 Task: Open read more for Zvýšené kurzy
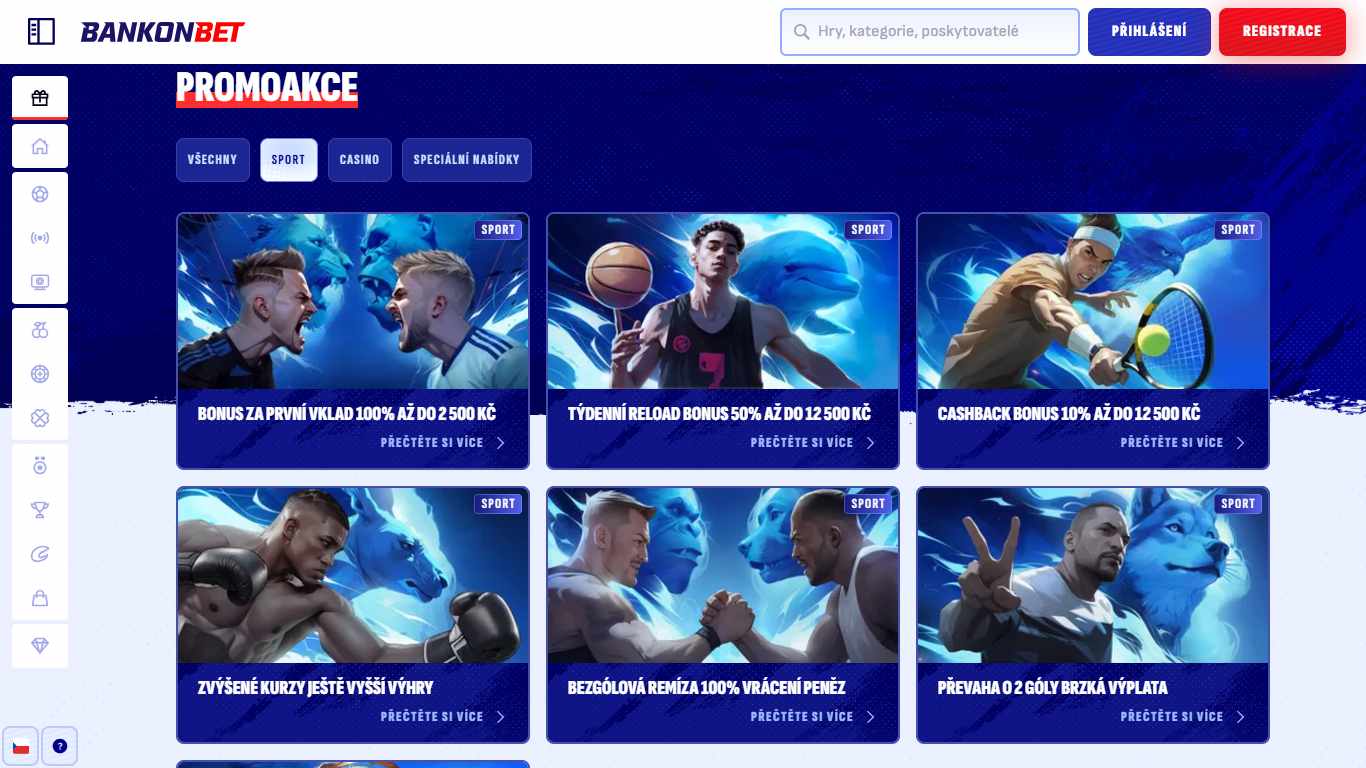(432, 716)
